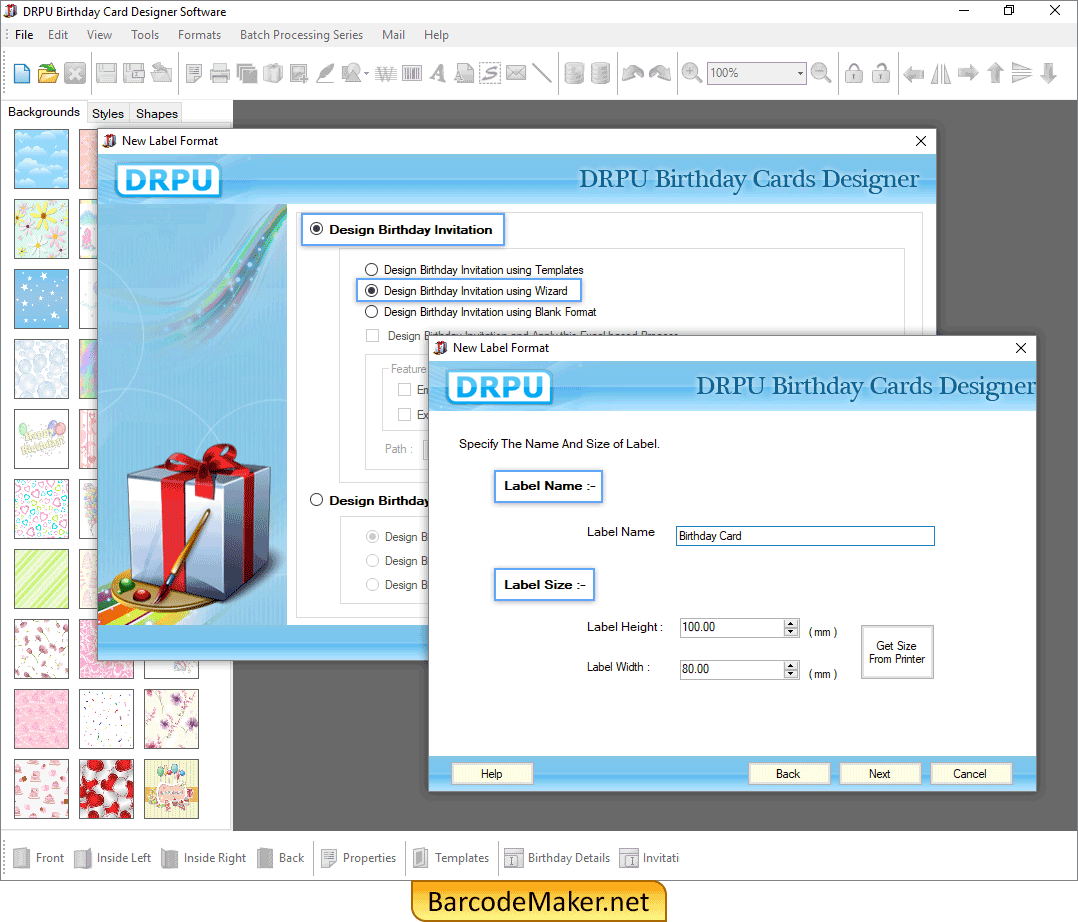Click the delete X icon in the toolbar
1078x922 pixels.
coord(75,73)
